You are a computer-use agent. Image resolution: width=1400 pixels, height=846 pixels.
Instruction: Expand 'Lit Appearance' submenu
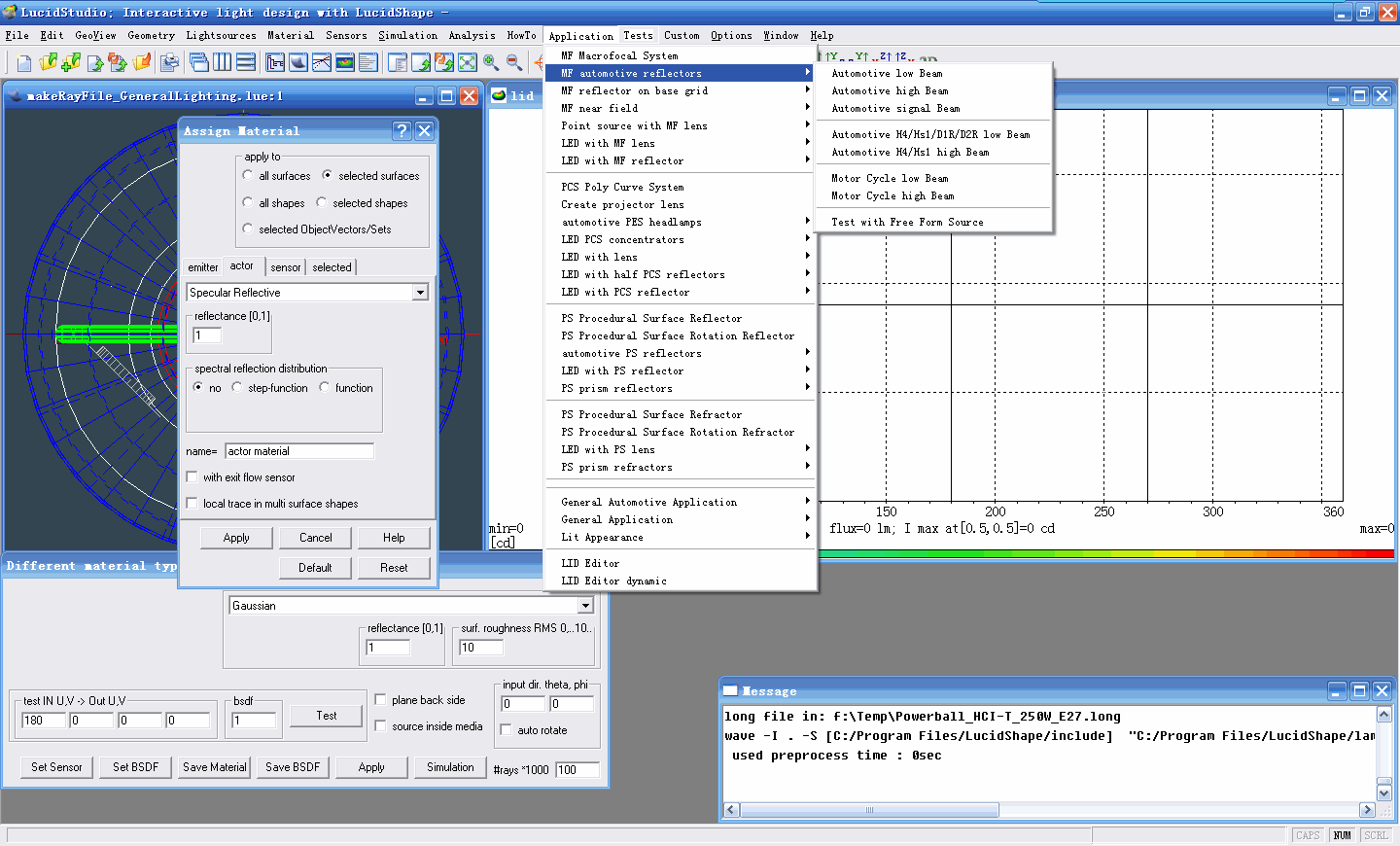(x=681, y=537)
